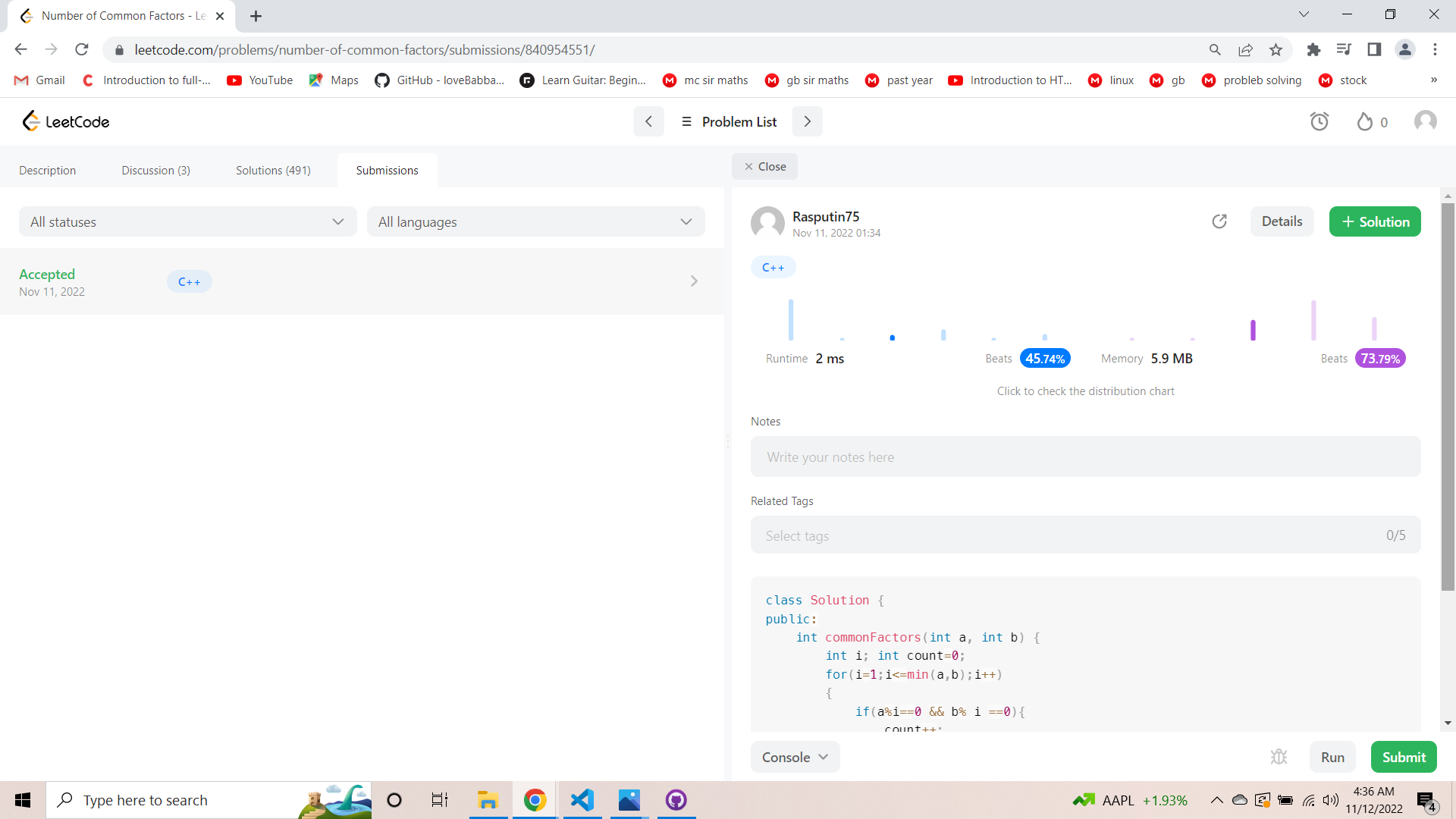
Task: Go to next problem arrow
Action: (x=807, y=121)
